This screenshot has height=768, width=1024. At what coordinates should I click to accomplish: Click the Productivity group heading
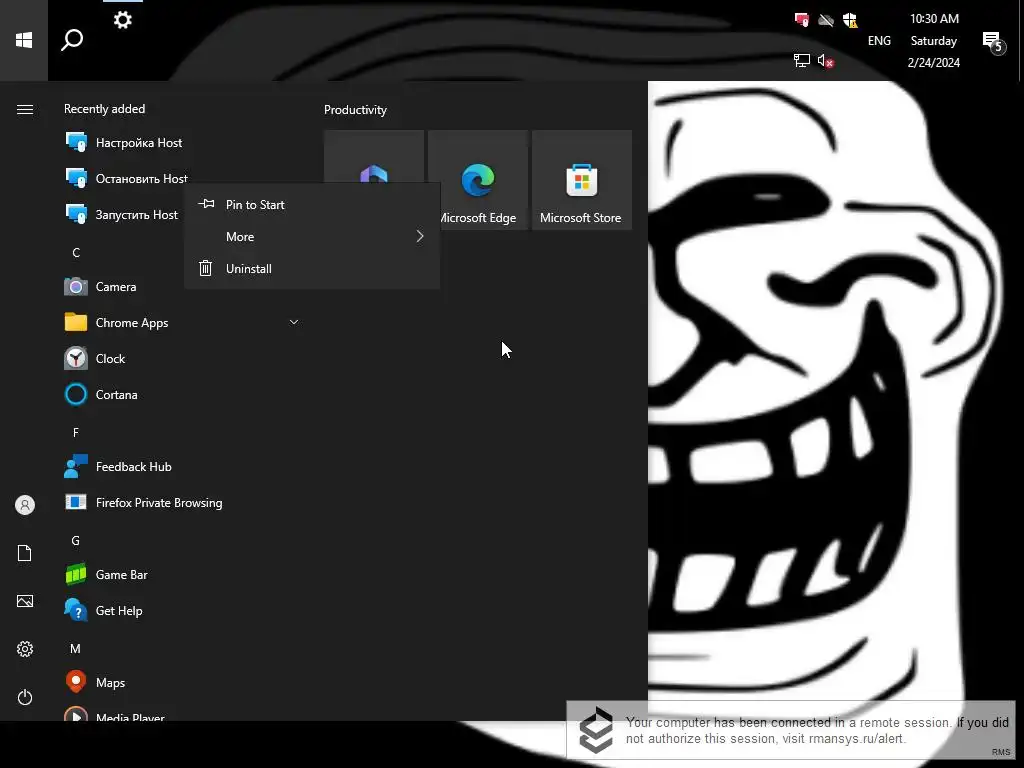[355, 110]
